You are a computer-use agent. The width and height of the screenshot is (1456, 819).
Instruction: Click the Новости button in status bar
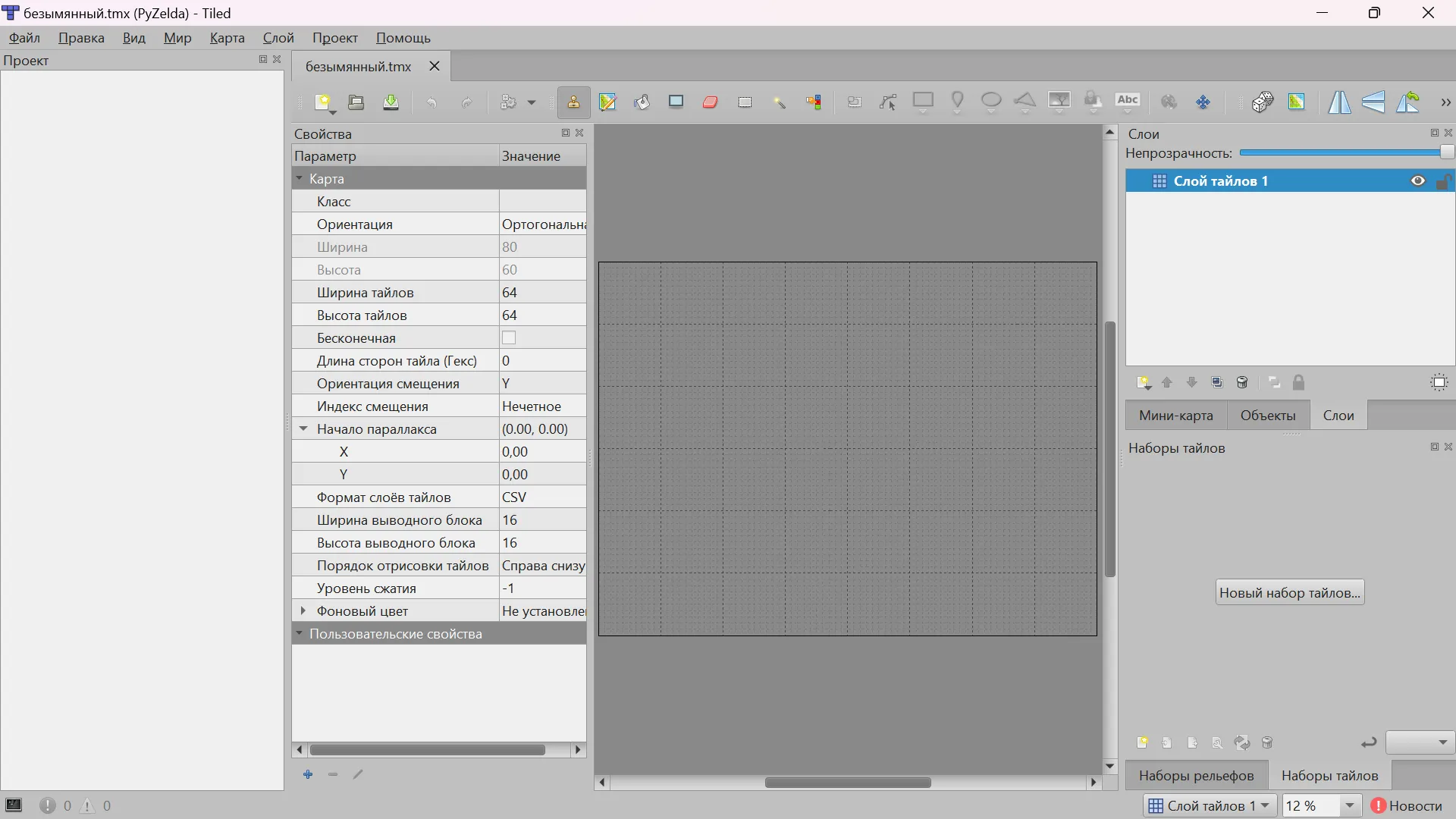pyautogui.click(x=1407, y=805)
